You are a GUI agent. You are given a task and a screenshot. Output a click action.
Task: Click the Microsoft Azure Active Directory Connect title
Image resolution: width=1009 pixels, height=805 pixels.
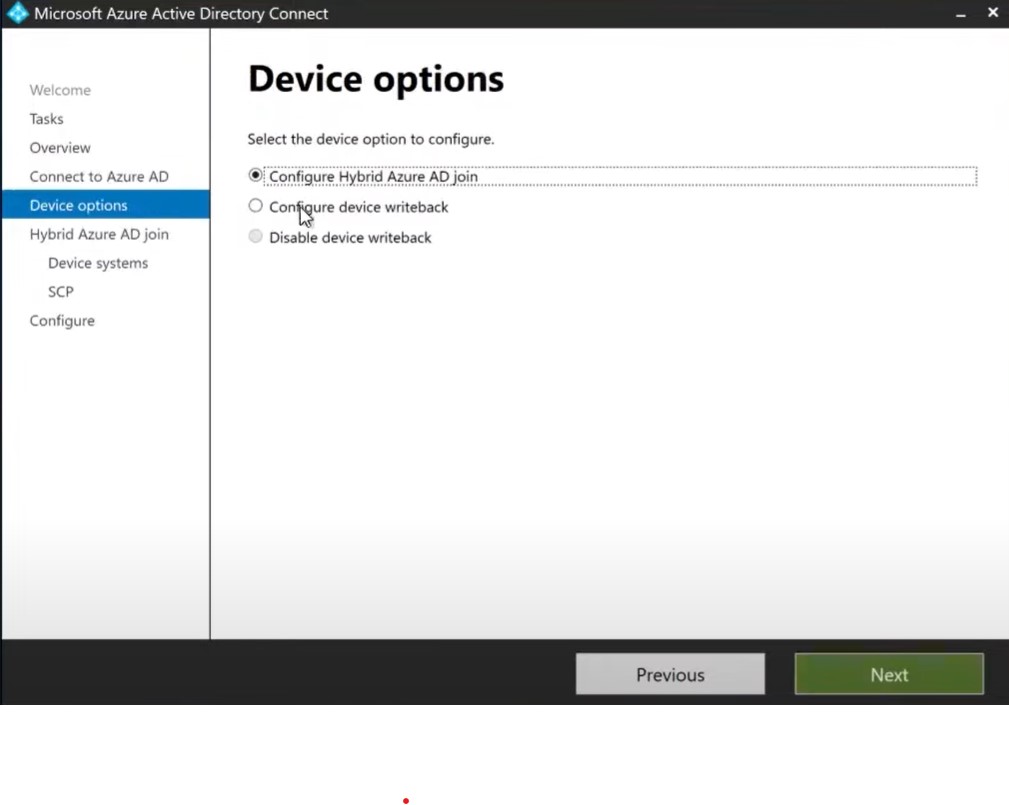[181, 14]
